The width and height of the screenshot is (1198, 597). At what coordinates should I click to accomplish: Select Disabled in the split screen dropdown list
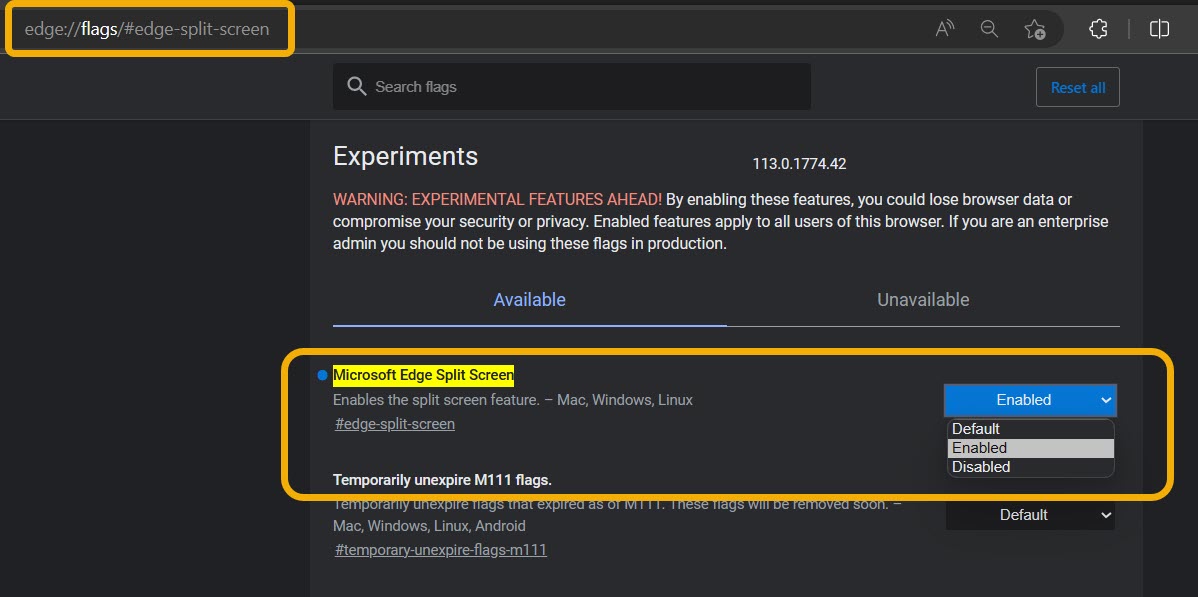click(980, 466)
